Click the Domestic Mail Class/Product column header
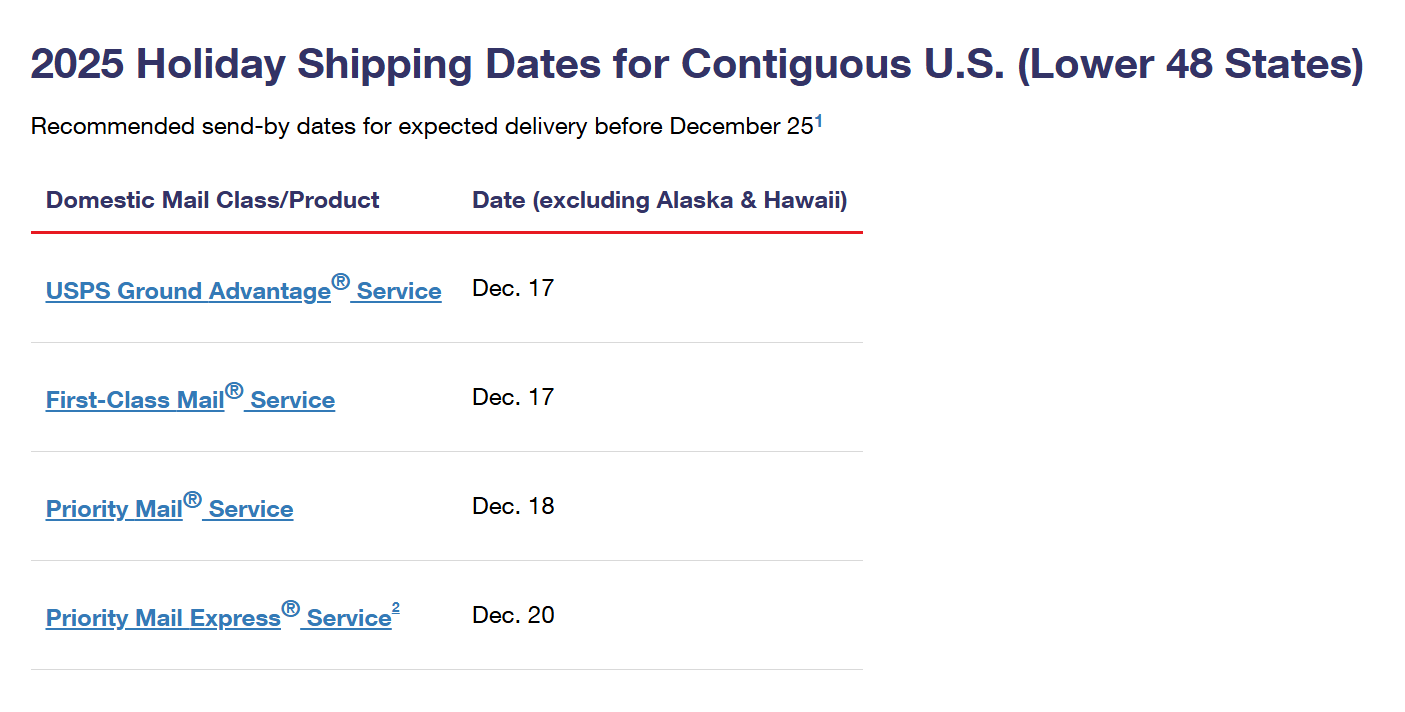The image size is (1405, 712). tap(212, 200)
